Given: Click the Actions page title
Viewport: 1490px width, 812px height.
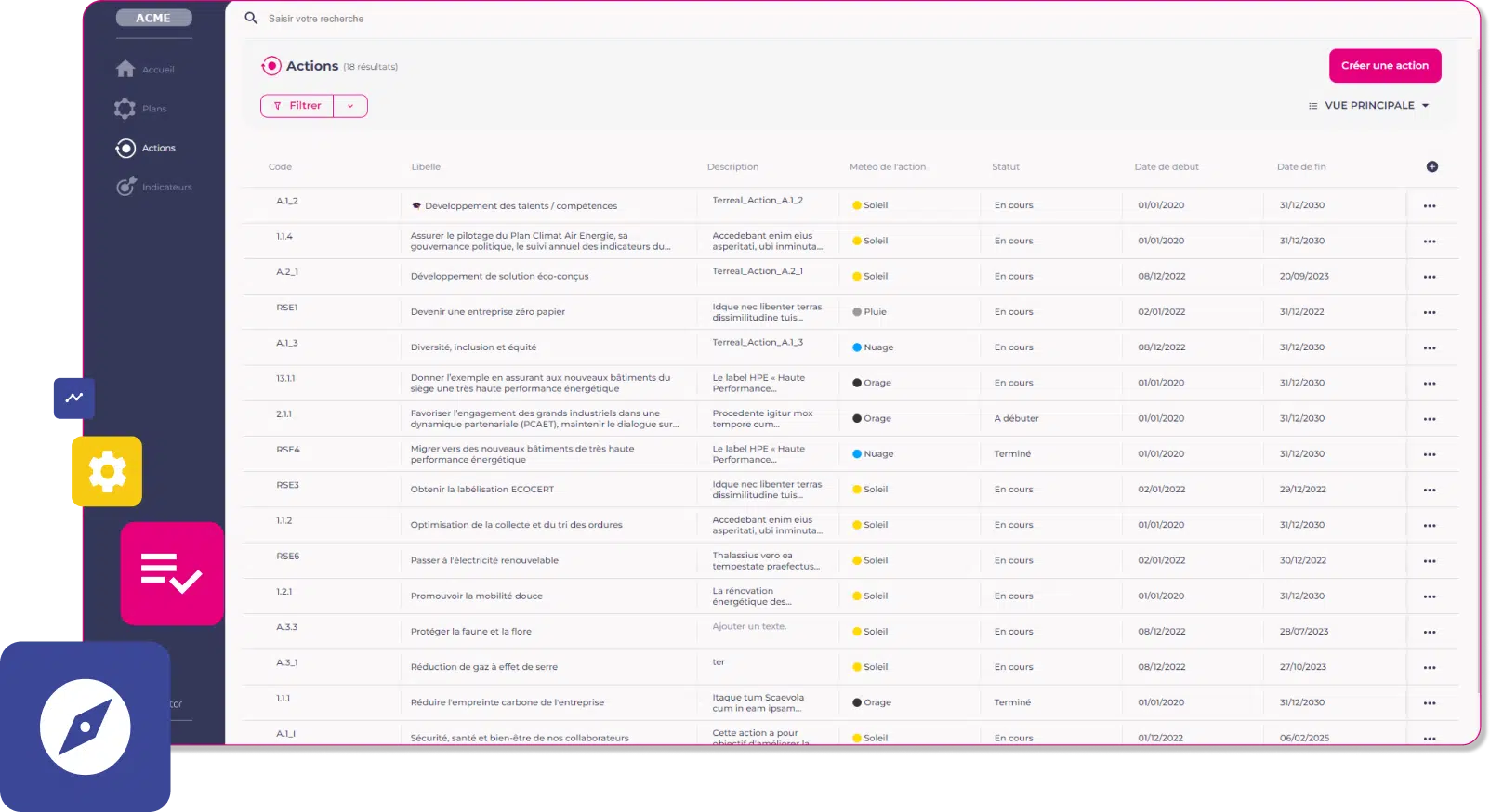Looking at the screenshot, I should click(312, 66).
